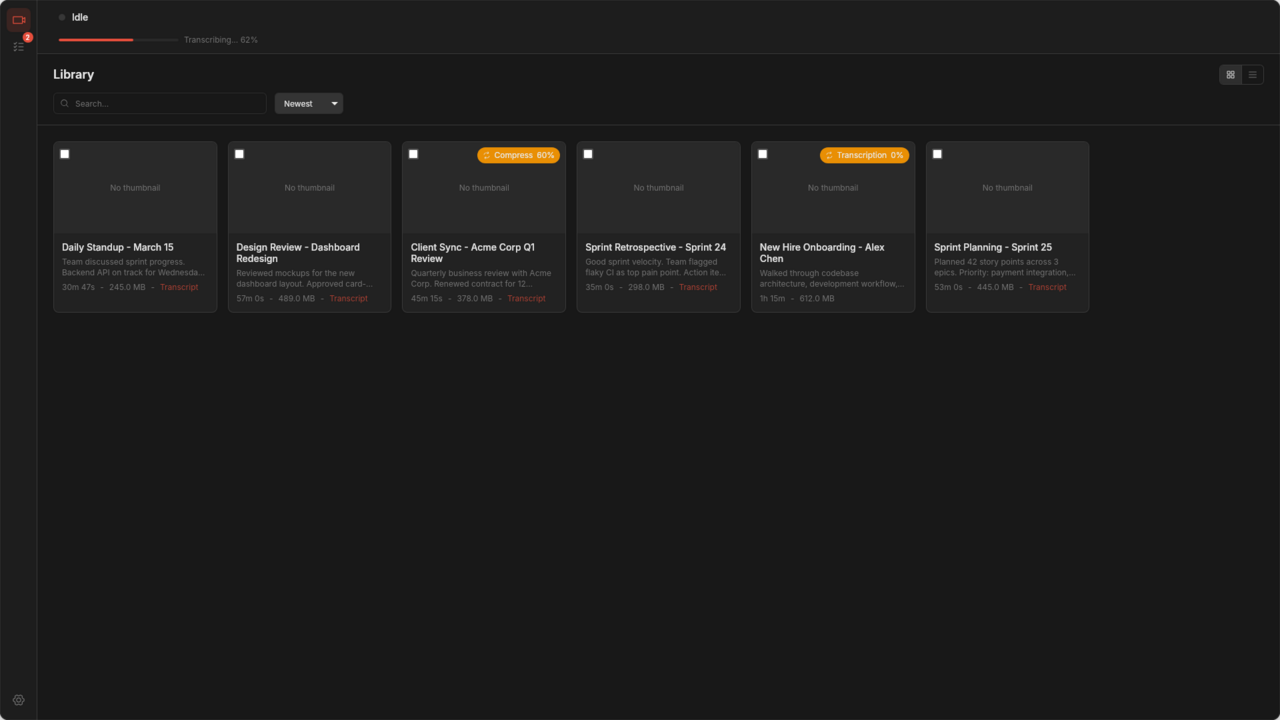
Task: Open the Library section heading
Action: (x=74, y=74)
